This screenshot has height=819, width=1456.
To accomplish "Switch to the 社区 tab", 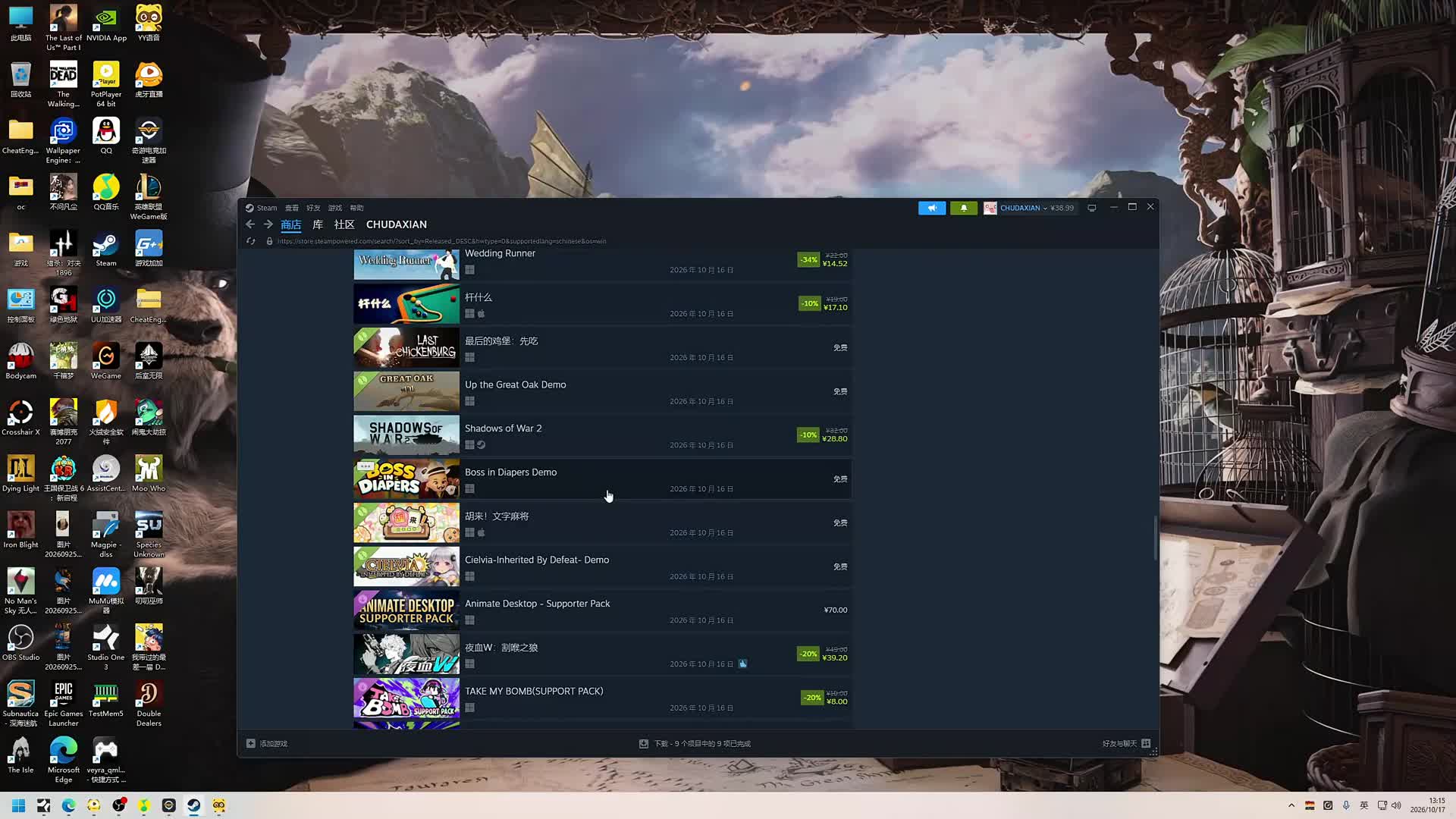I will tap(344, 224).
